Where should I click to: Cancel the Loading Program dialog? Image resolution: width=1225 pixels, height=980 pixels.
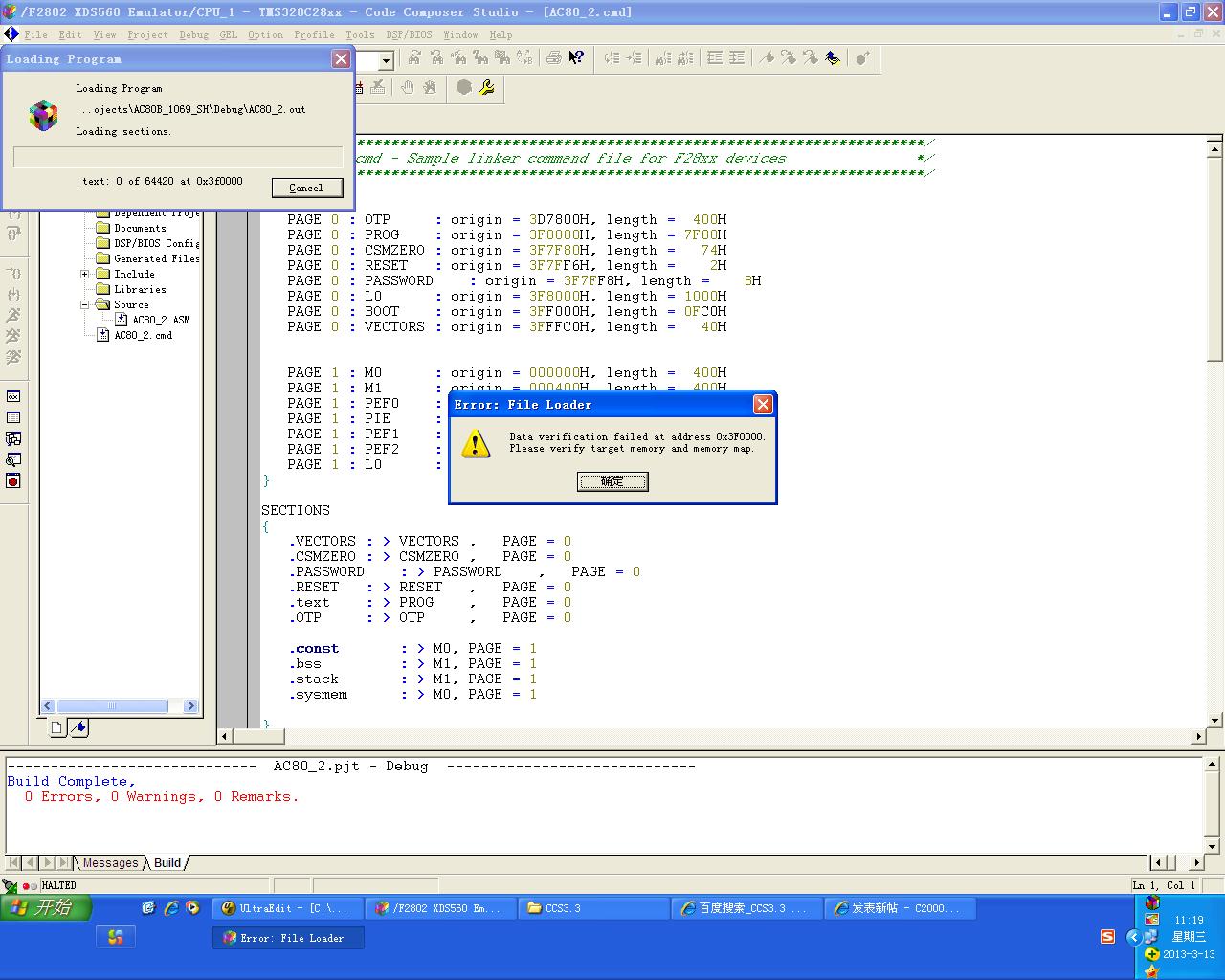pos(306,188)
